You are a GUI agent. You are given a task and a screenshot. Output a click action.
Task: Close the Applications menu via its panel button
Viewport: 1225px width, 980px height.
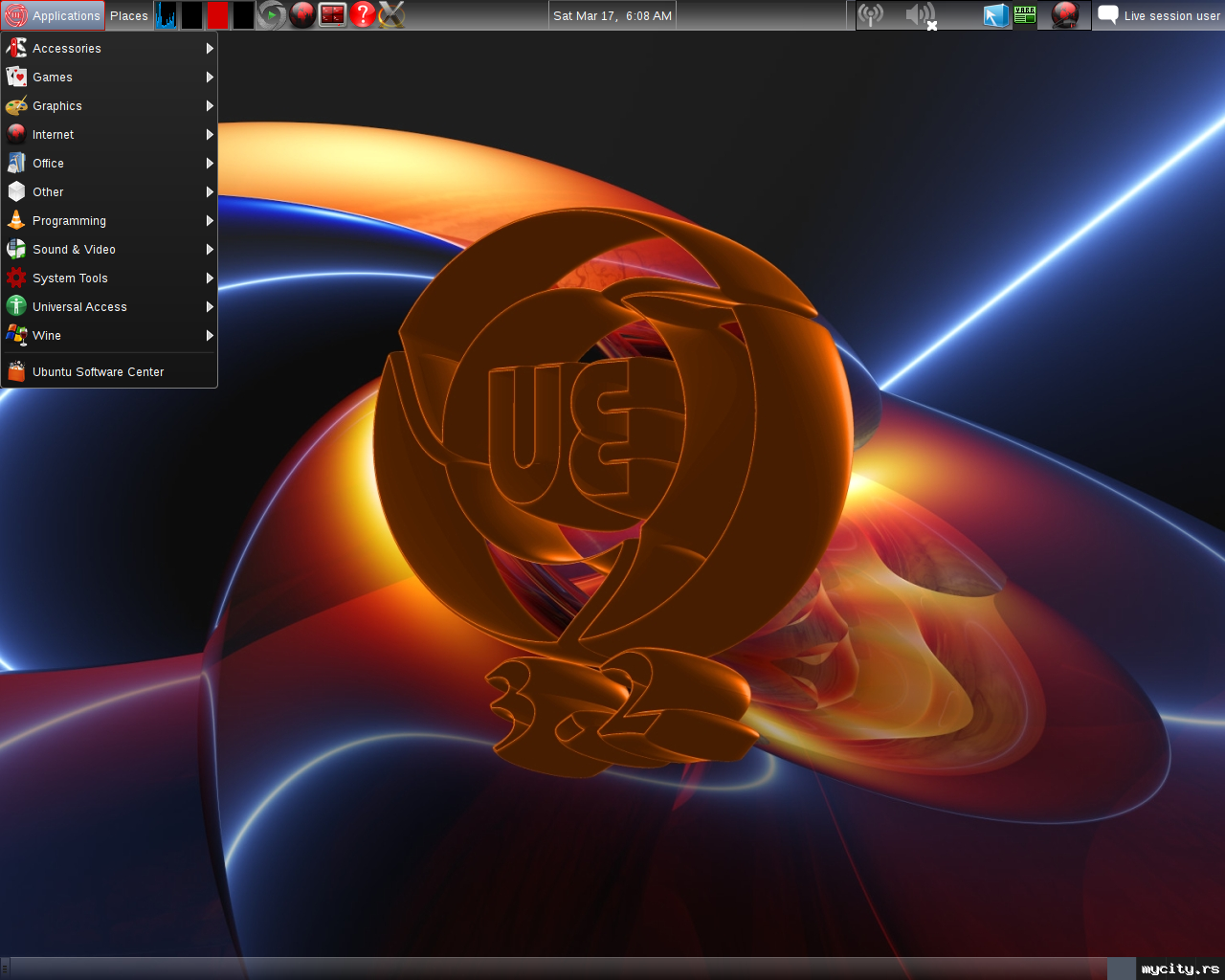[x=53, y=15]
